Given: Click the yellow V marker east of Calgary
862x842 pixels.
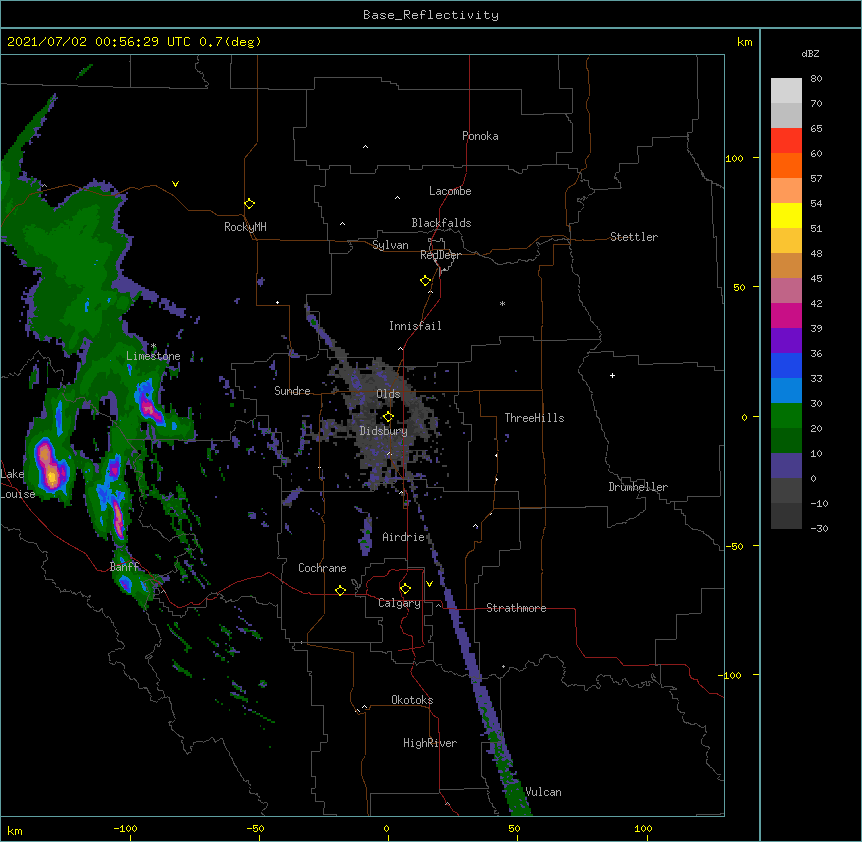Looking at the screenshot, I should coord(429,584).
